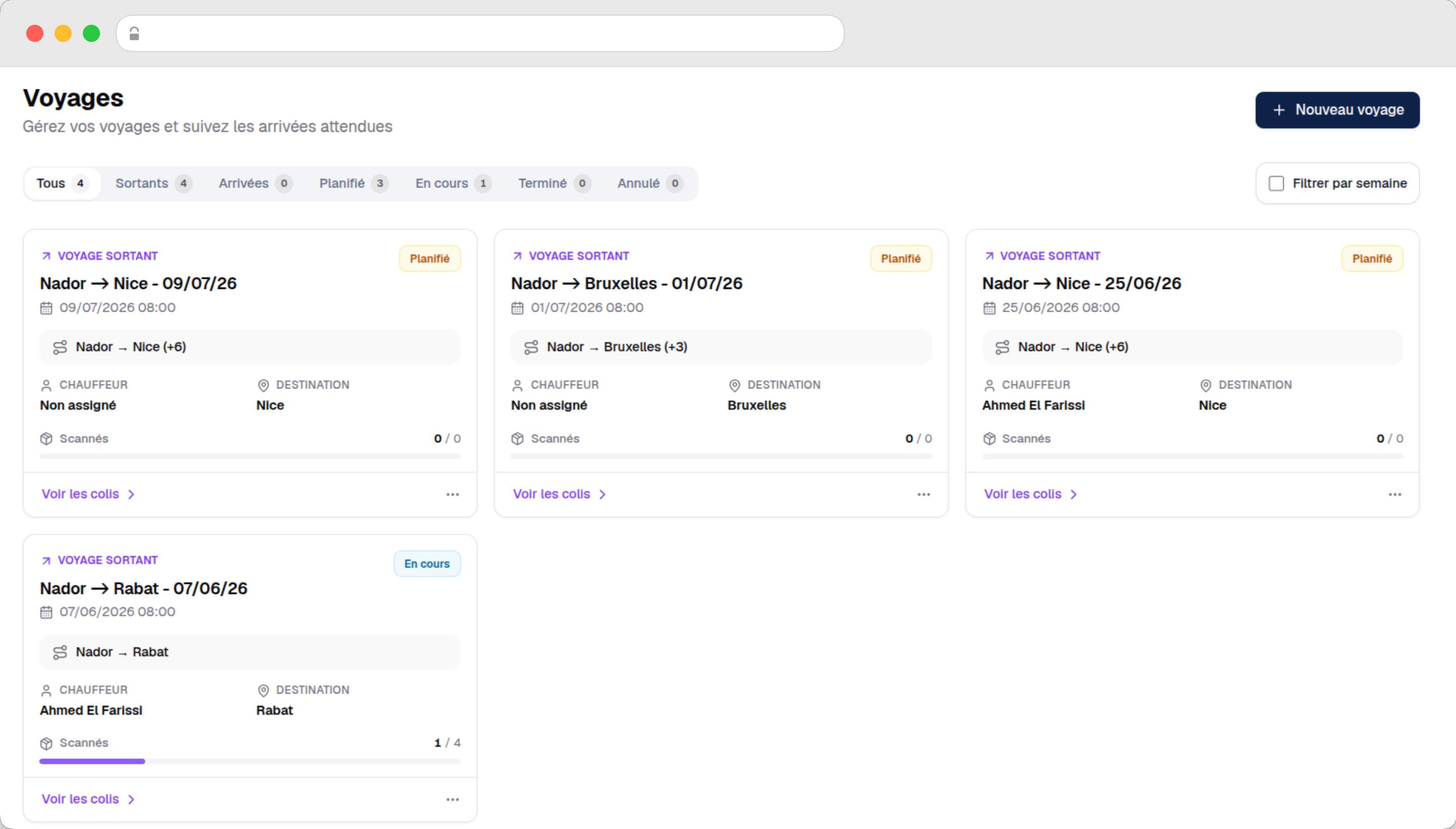The image size is (1456, 829).
Task: Click route icon on Nice 09/07/26 card
Action: 60,348
